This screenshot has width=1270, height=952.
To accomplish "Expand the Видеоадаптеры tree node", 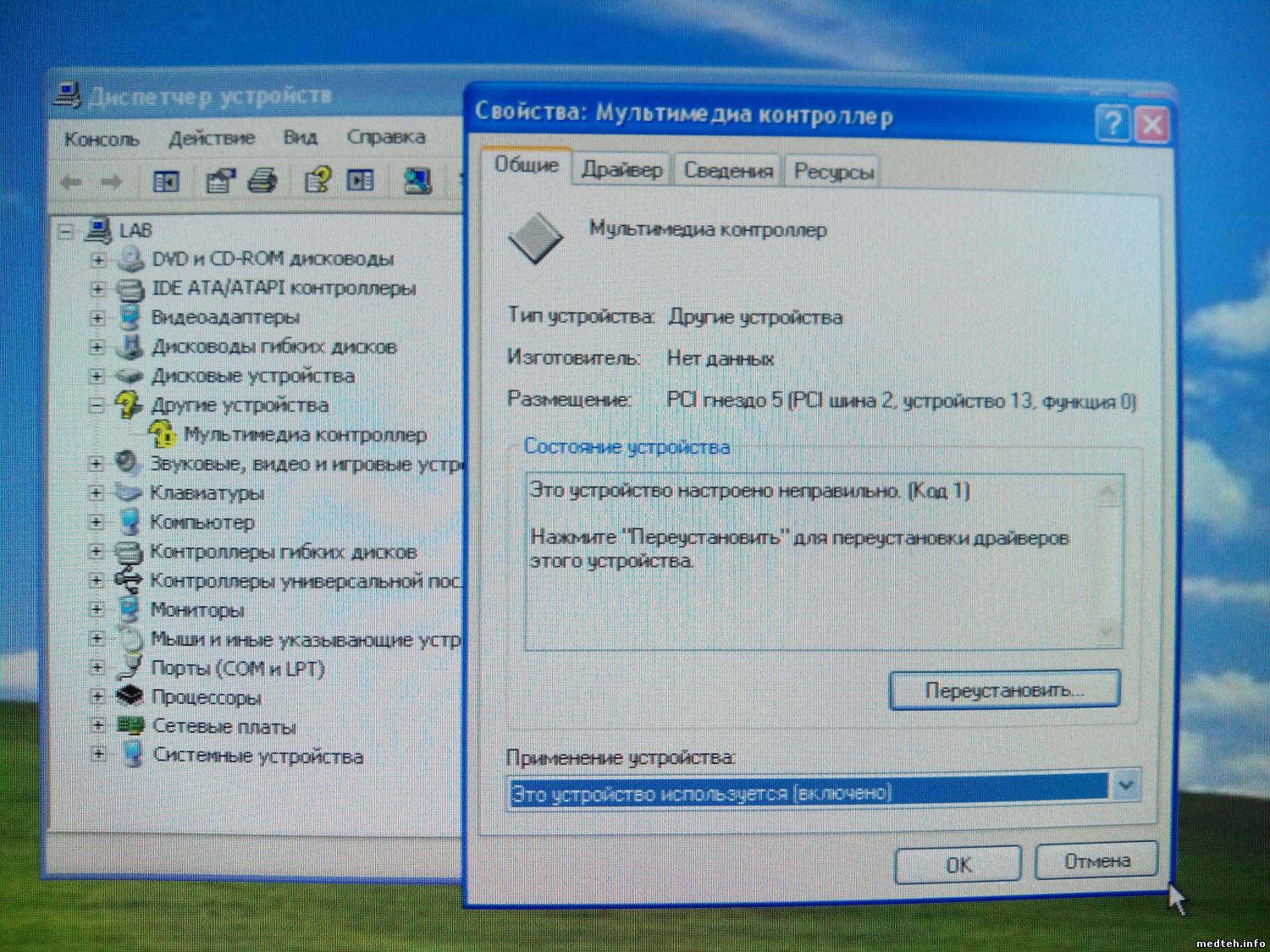I will click(97, 318).
